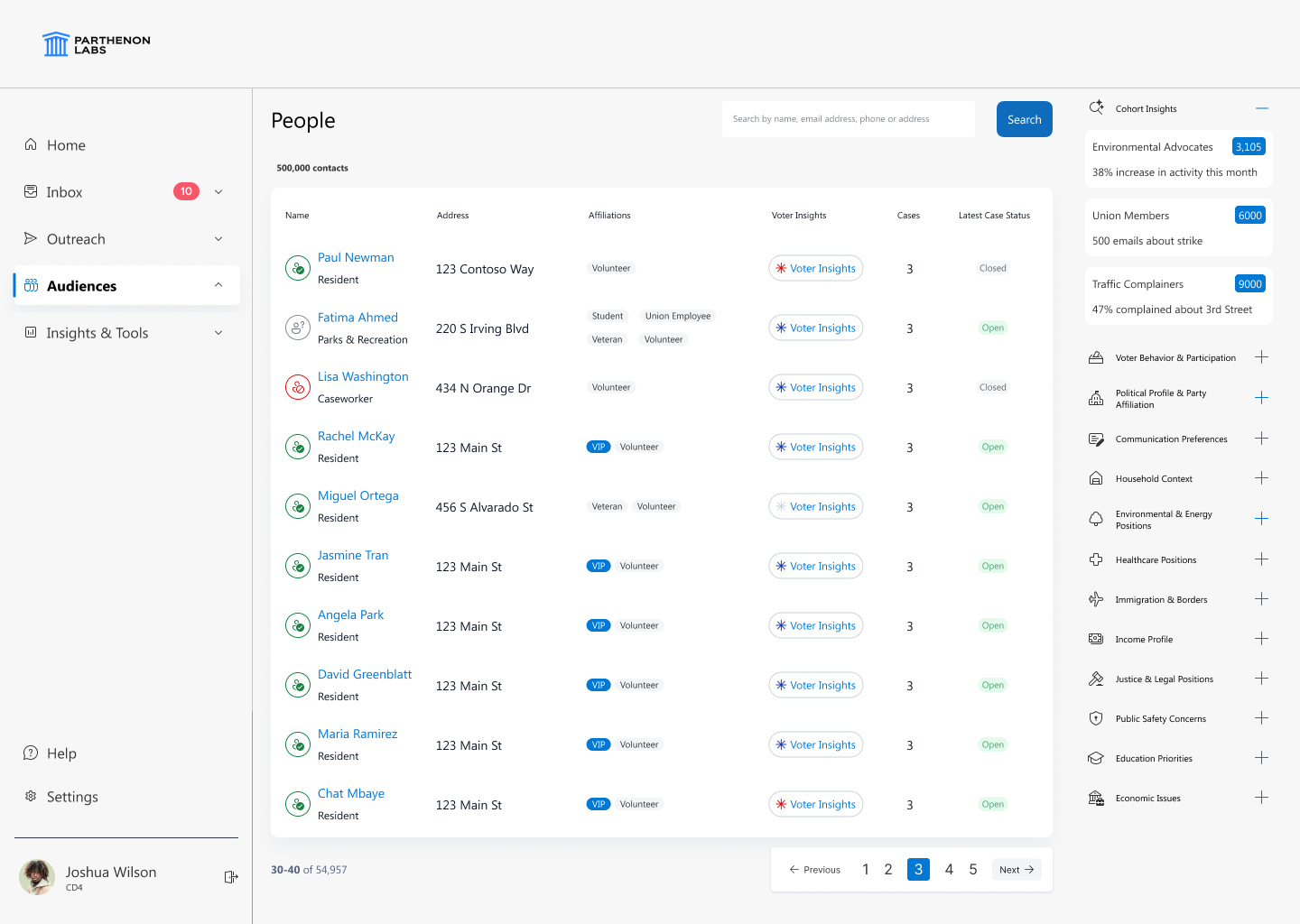Expand the Inbox menu chevron
1300x924 pixels.
218,191
